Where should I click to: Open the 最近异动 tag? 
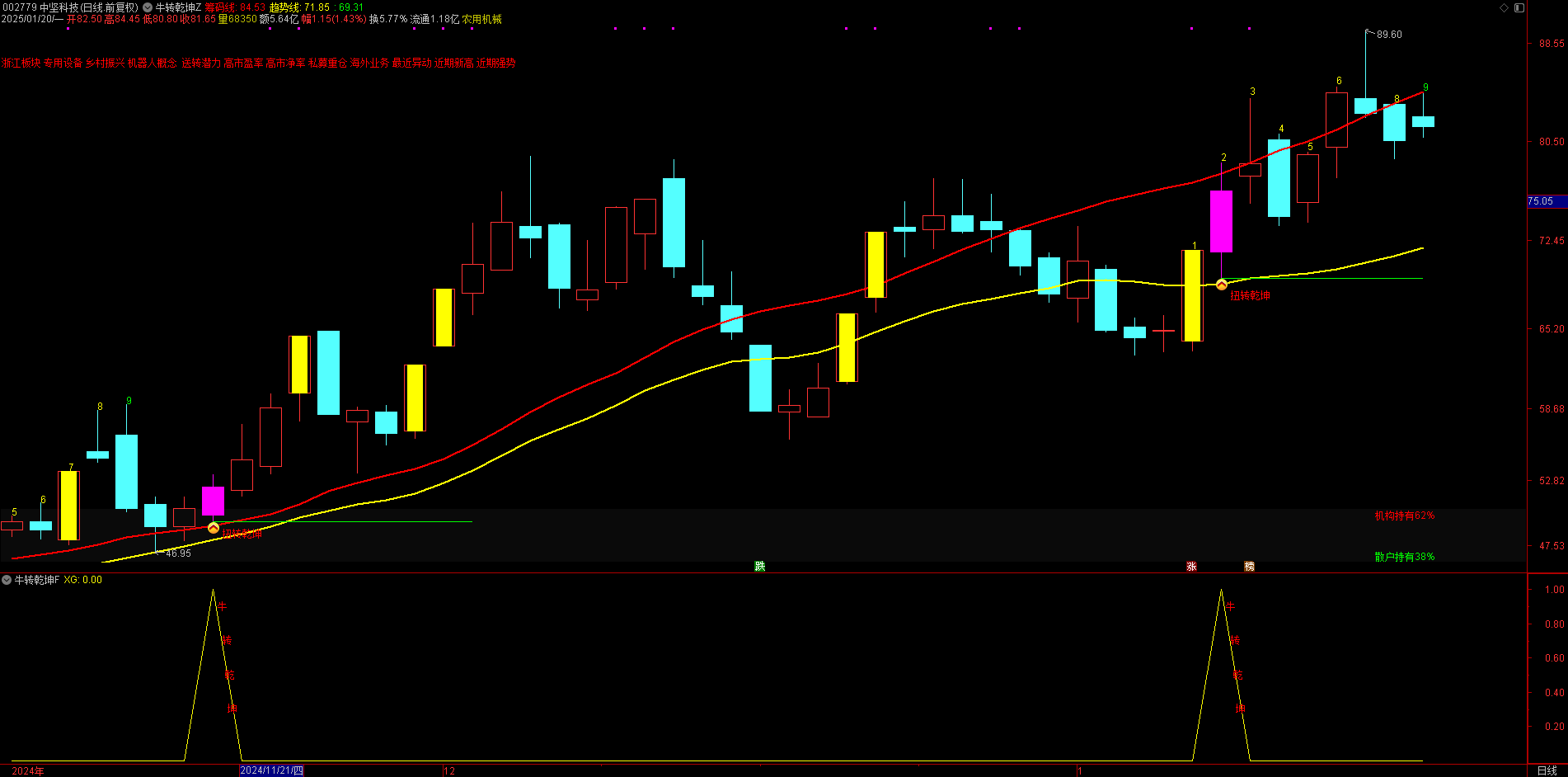click(411, 63)
